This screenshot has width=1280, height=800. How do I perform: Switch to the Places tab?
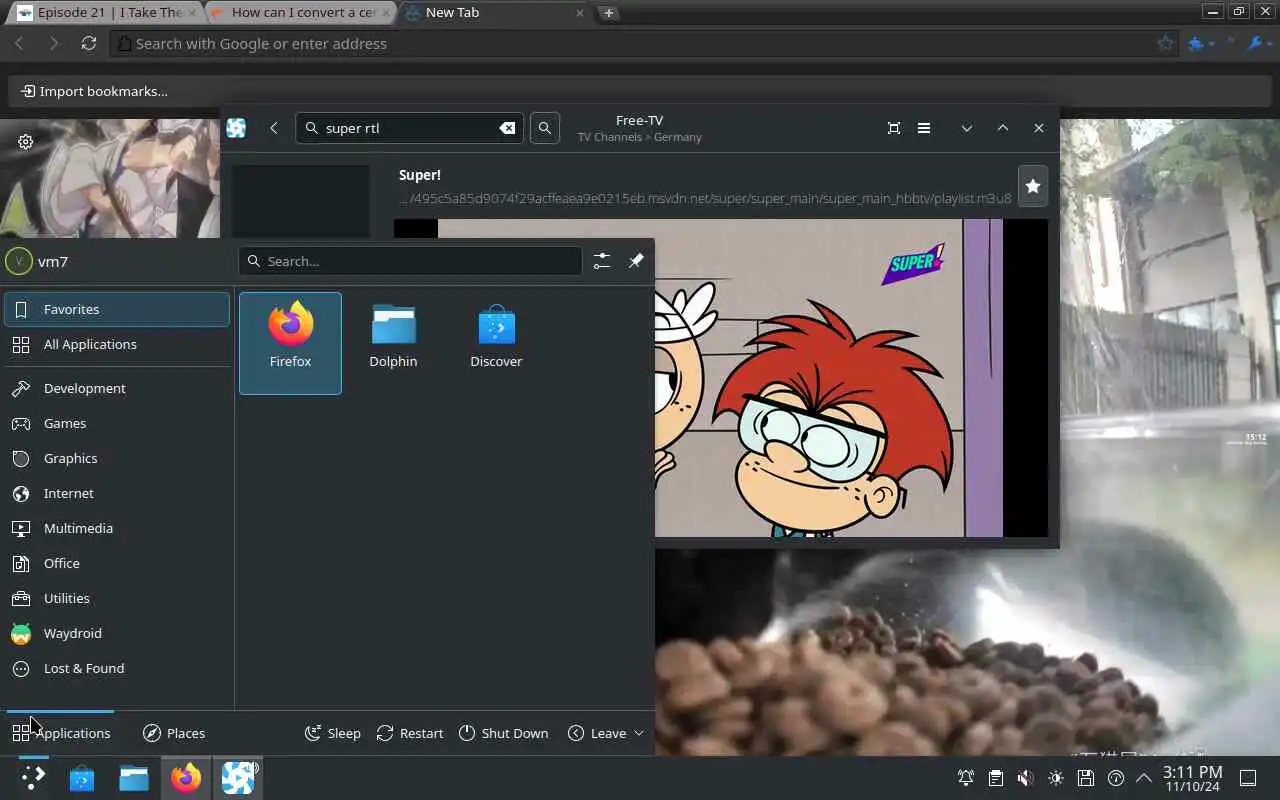[x=174, y=733]
